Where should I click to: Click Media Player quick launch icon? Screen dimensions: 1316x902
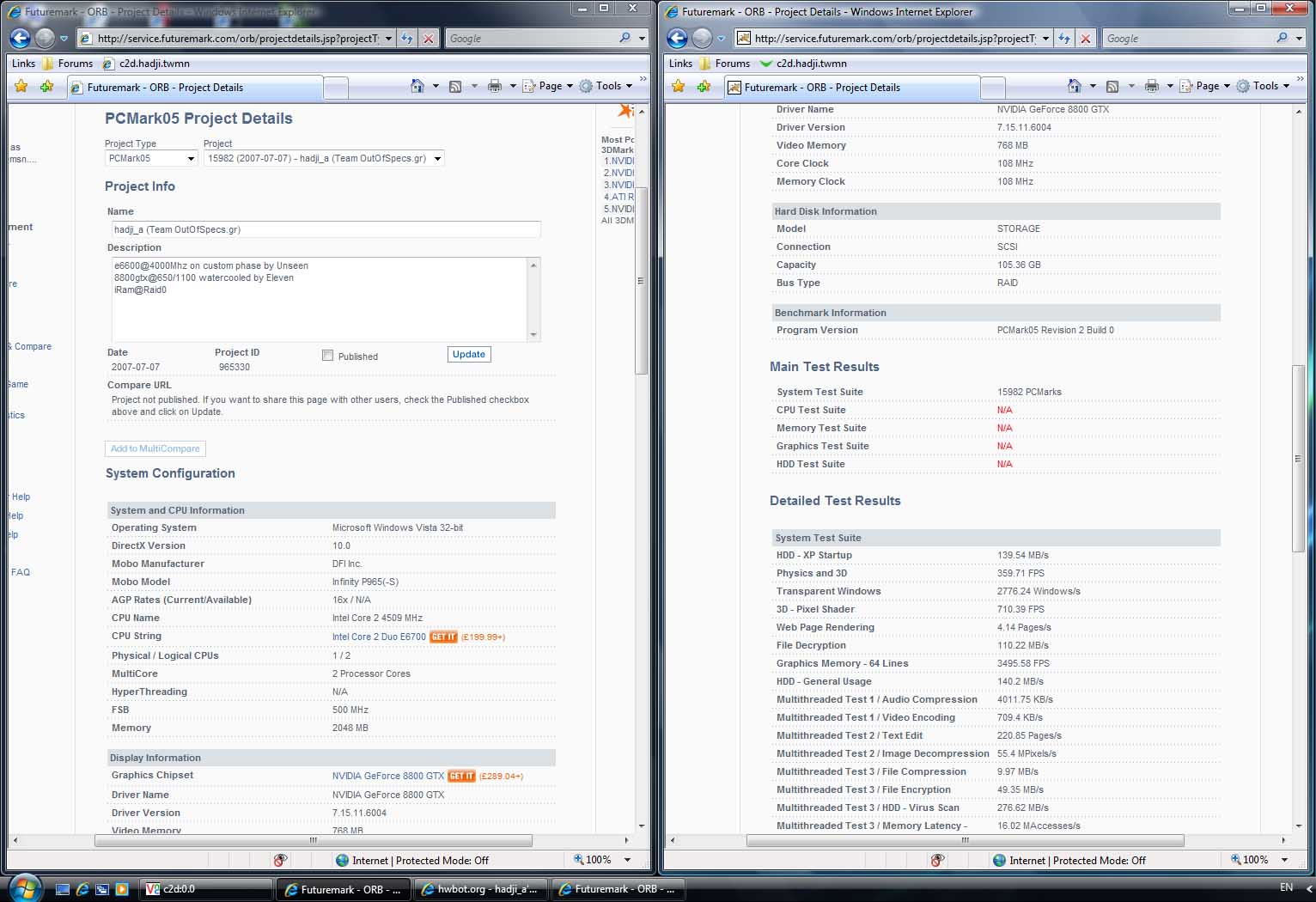[x=121, y=889]
